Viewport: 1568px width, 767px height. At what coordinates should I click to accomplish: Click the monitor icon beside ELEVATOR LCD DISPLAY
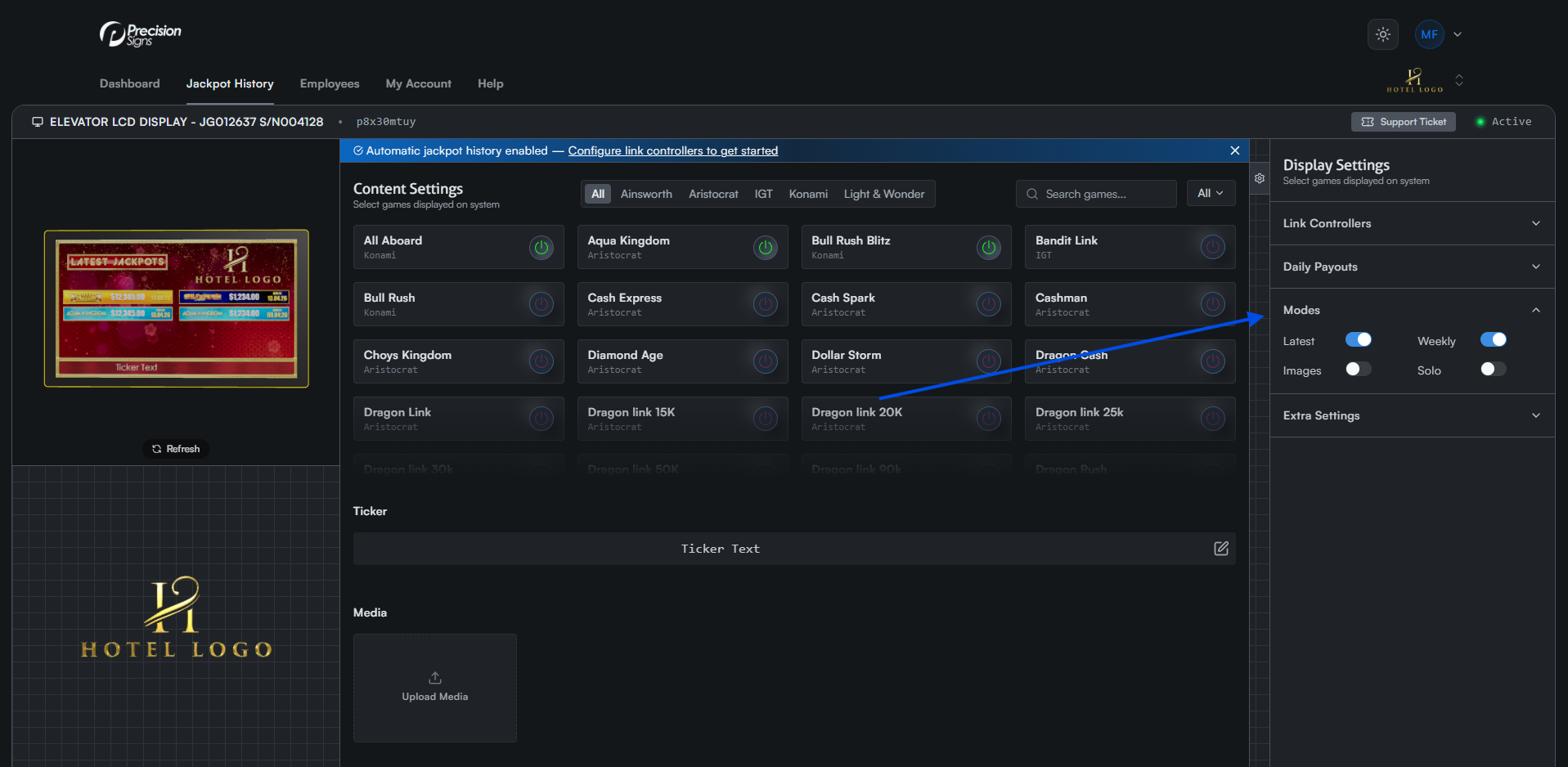[37, 121]
